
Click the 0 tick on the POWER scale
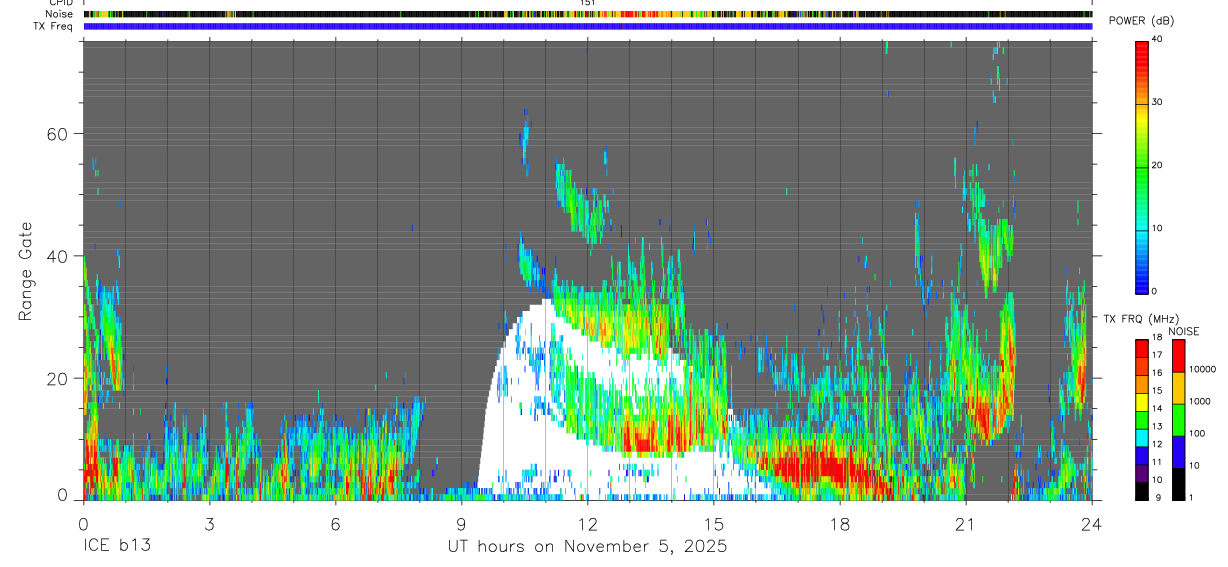1154,291
